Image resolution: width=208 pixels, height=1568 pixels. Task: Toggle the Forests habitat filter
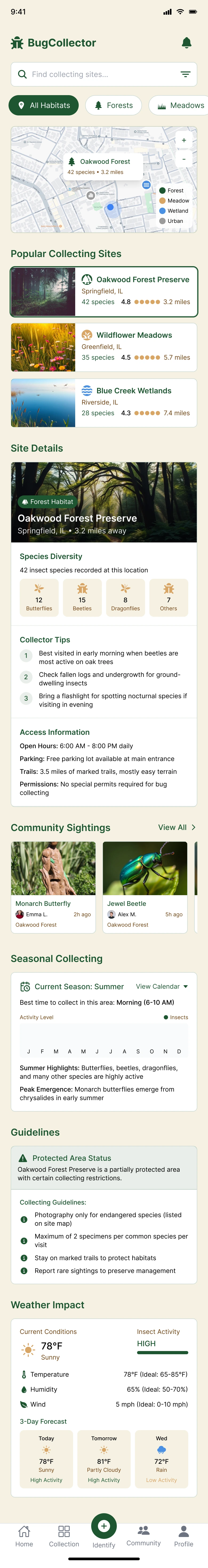(113, 105)
